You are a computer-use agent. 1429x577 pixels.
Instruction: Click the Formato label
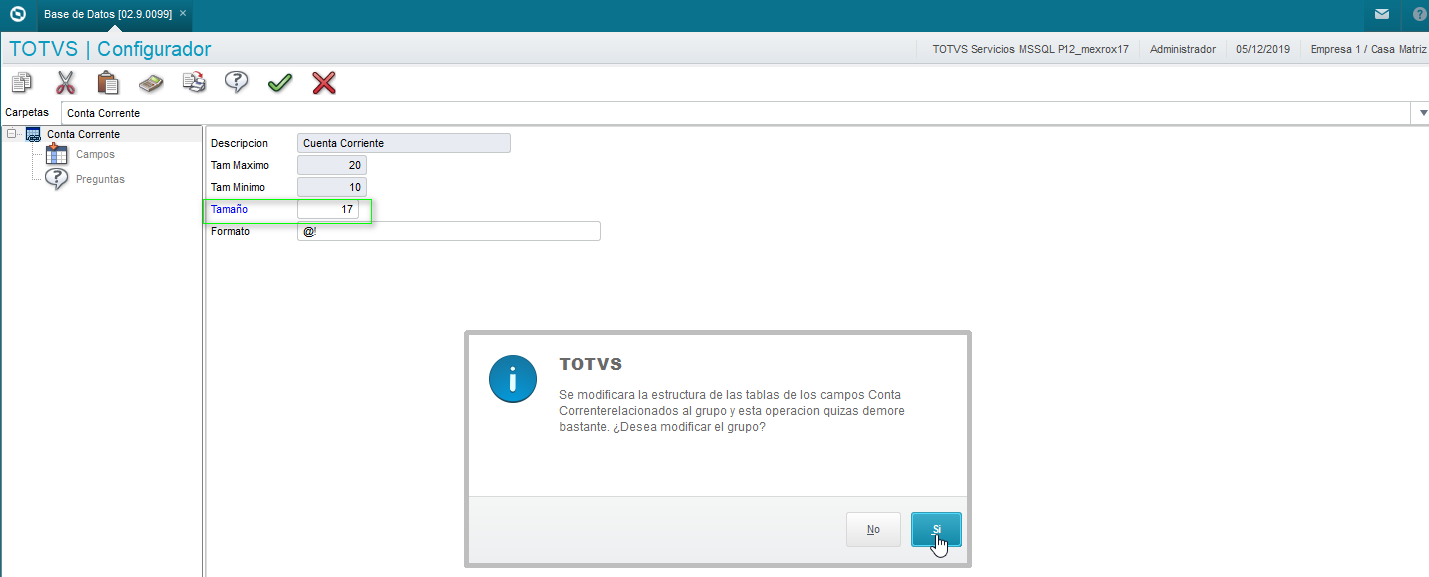(x=230, y=231)
